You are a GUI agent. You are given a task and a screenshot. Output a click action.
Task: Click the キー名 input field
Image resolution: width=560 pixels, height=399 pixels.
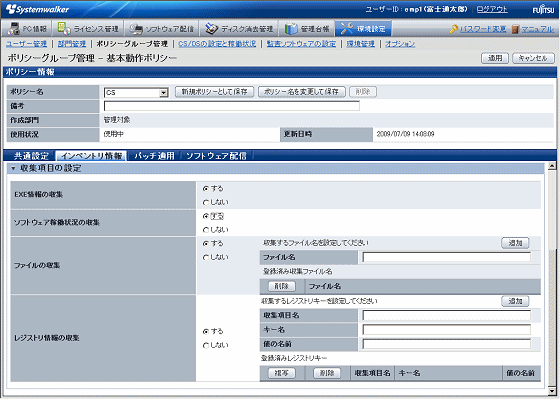(x=446, y=329)
